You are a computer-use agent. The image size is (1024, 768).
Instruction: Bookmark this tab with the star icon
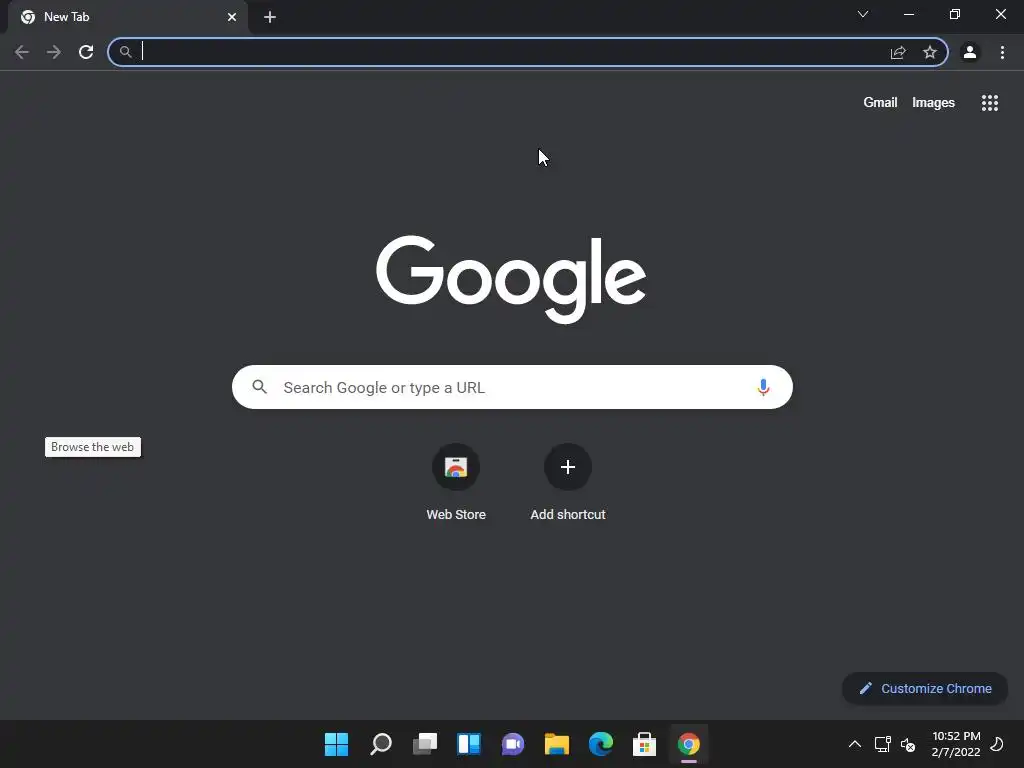pyautogui.click(x=930, y=52)
